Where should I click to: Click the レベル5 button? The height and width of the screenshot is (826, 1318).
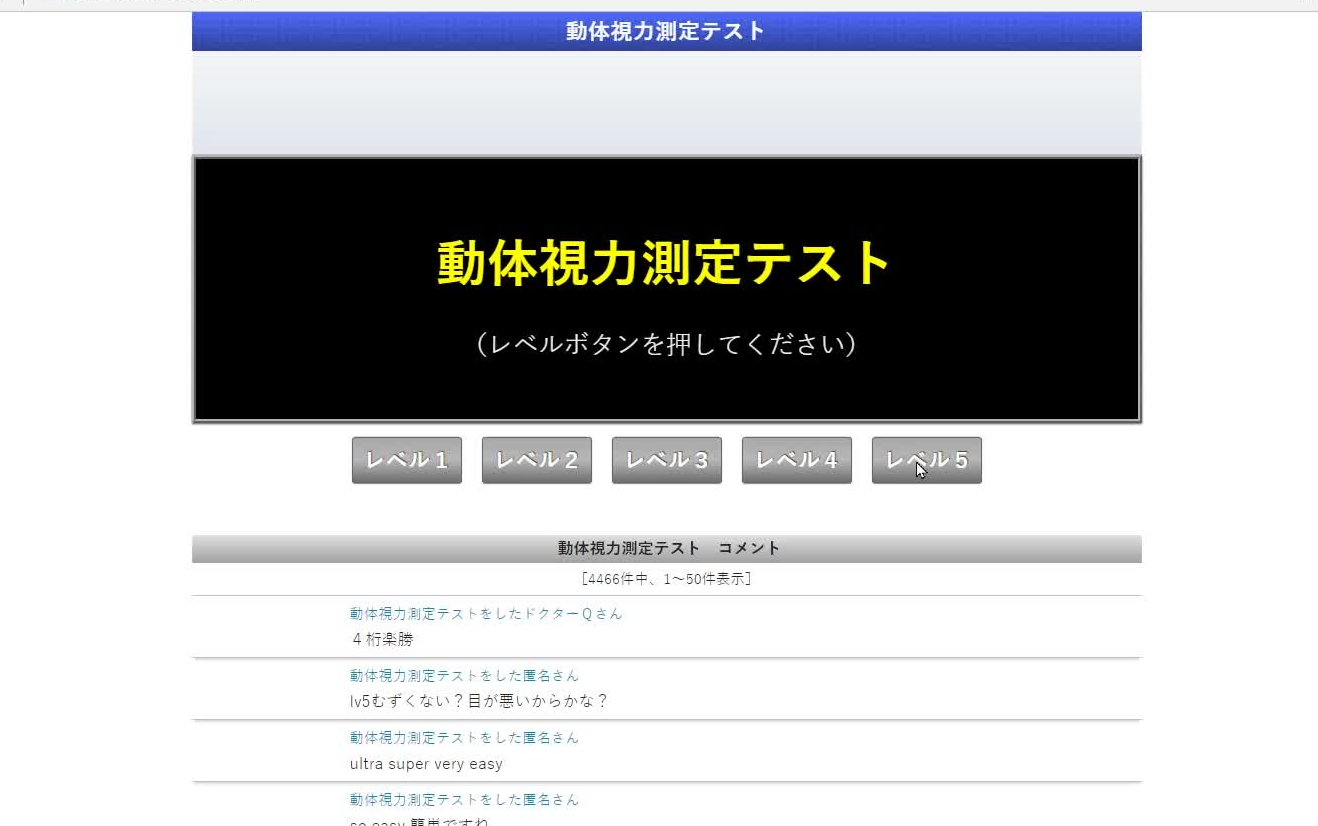(927, 460)
